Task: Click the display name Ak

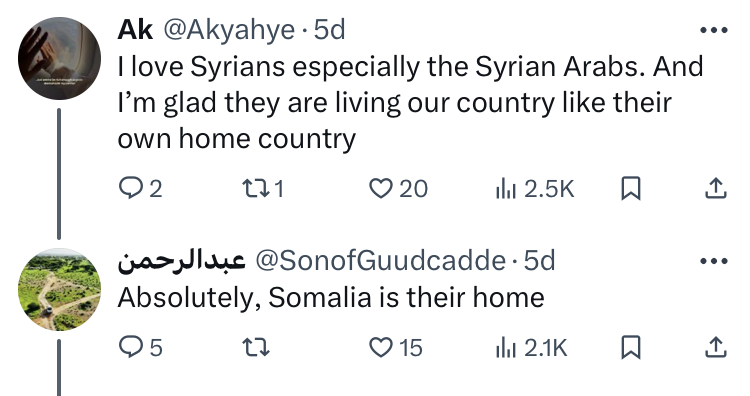Action: click(x=135, y=30)
